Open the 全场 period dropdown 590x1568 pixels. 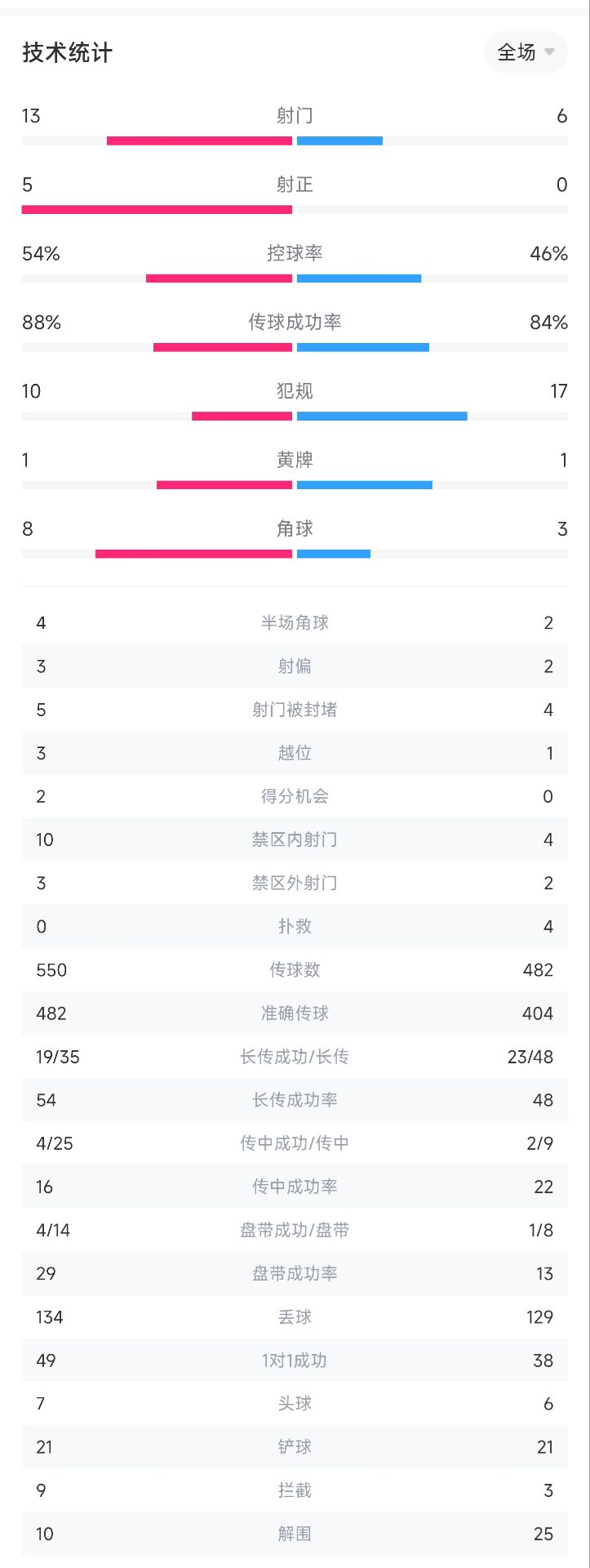point(525,52)
